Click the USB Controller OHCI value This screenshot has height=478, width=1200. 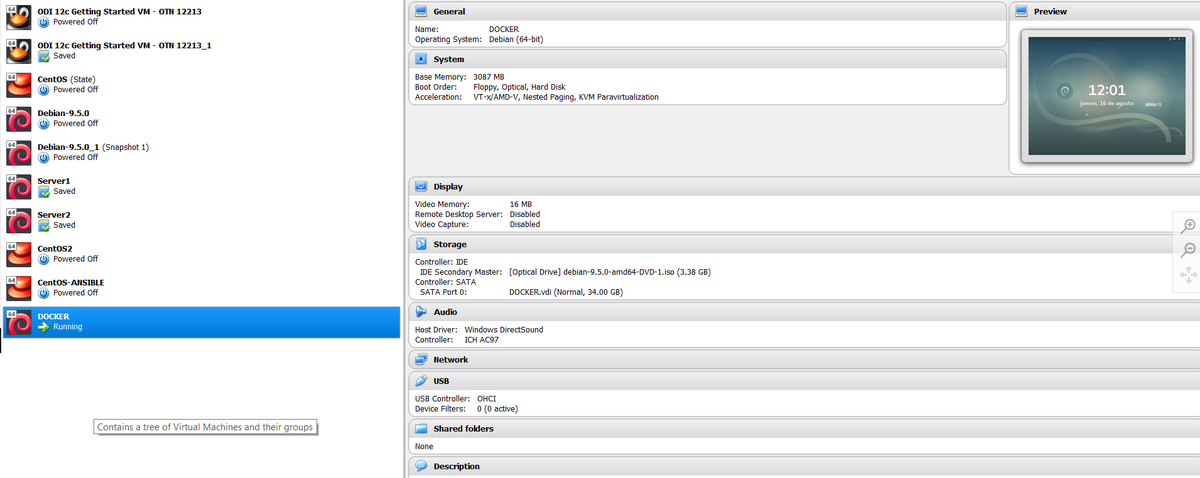click(486, 398)
